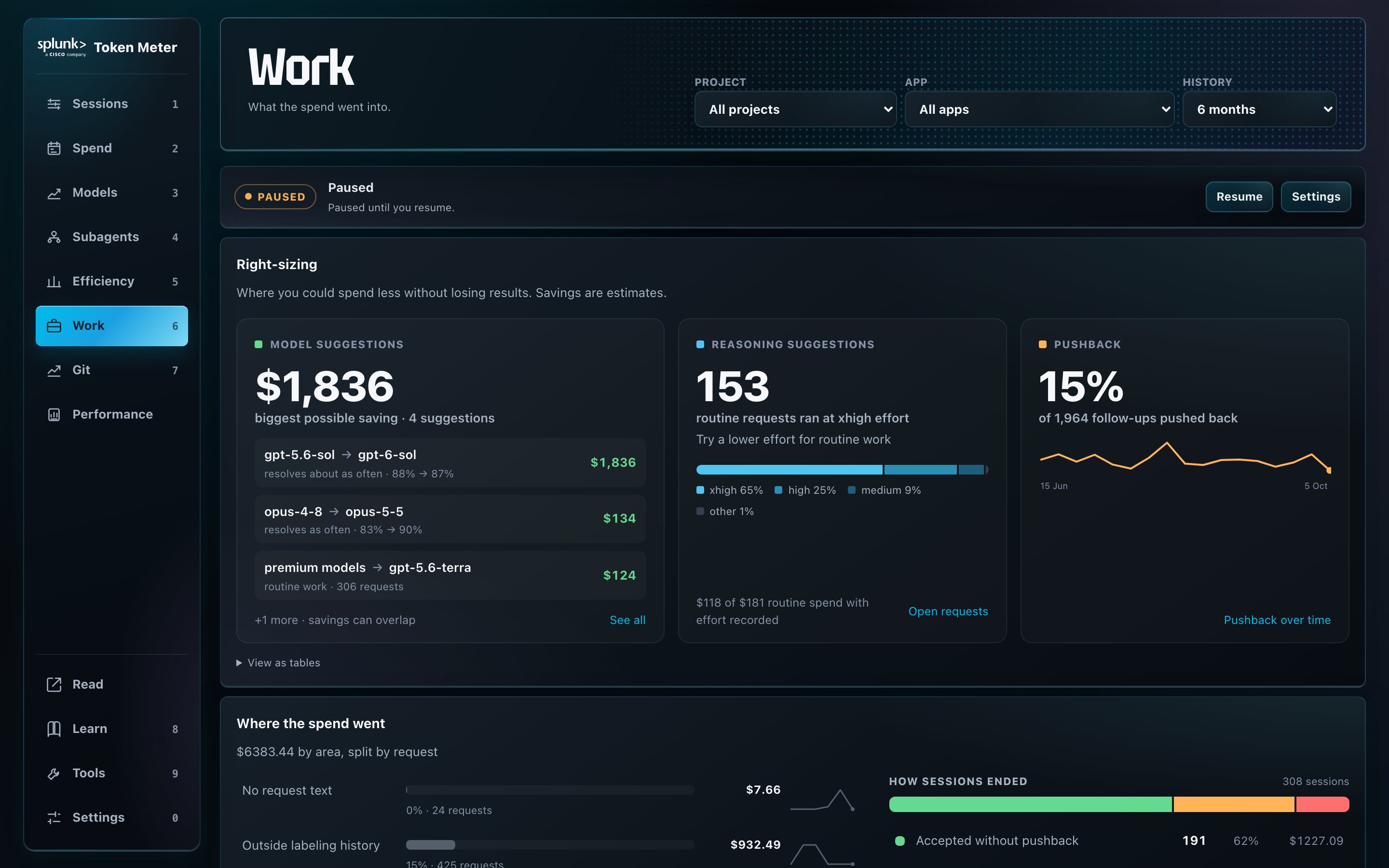Click the PAUSED status badge

pos(275,197)
